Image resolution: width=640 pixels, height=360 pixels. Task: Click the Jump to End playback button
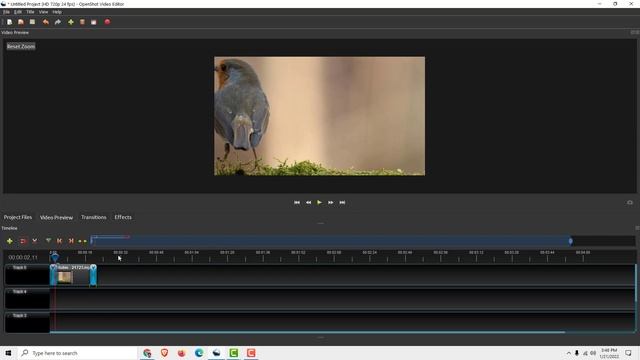342,202
